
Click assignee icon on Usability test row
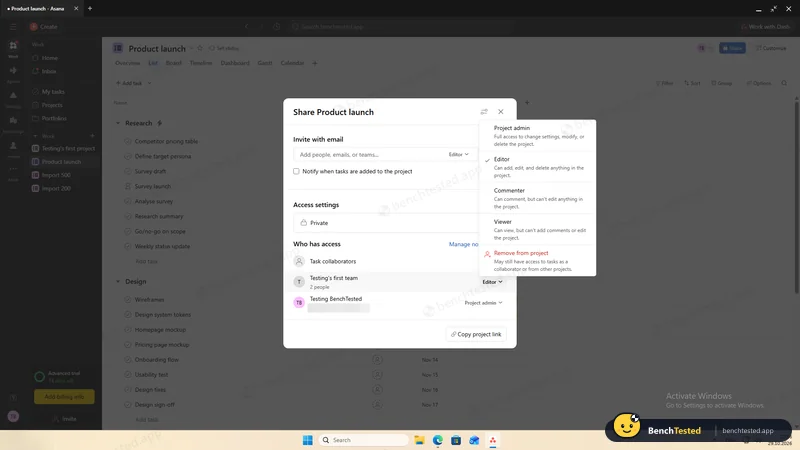pyautogui.click(x=377, y=374)
